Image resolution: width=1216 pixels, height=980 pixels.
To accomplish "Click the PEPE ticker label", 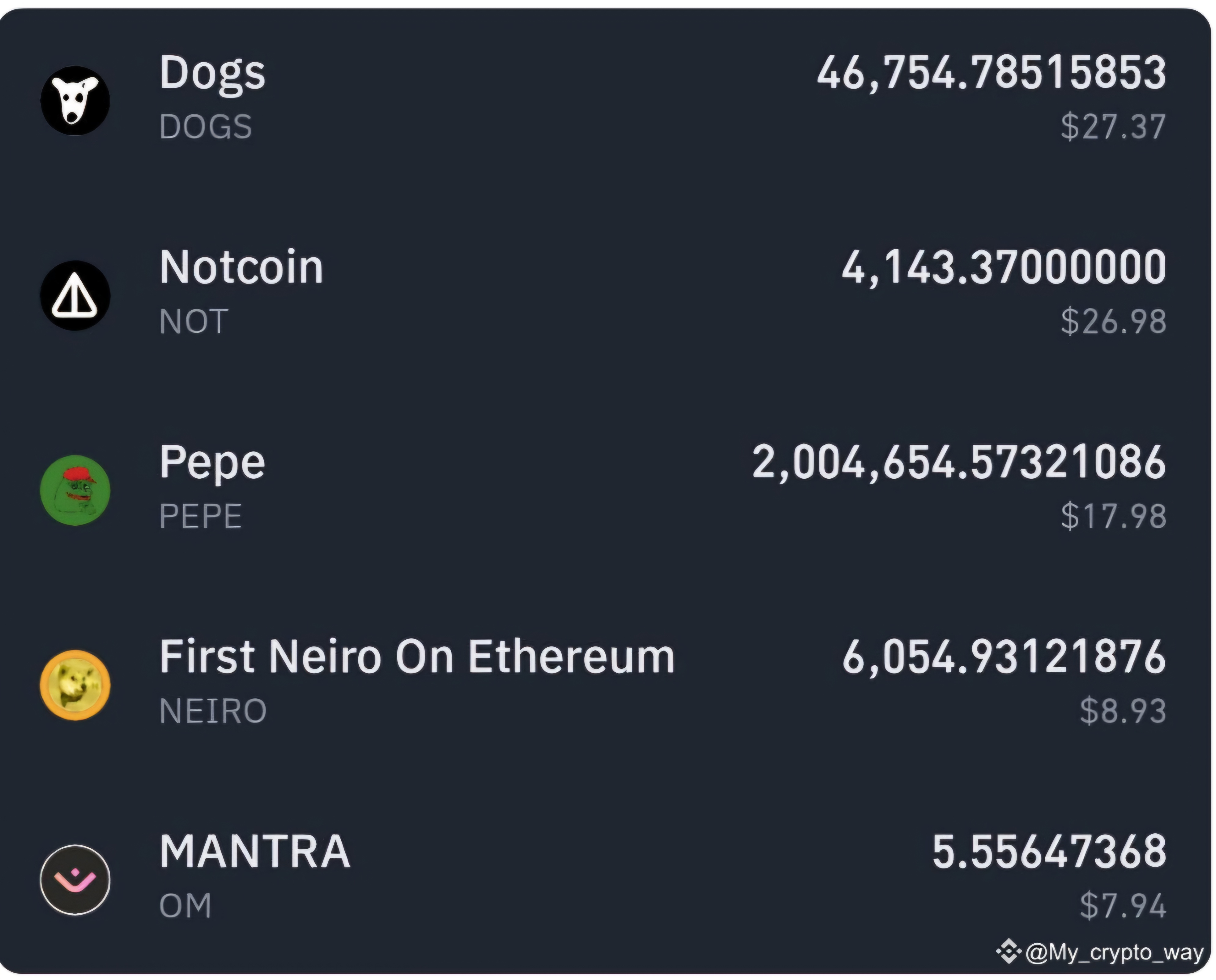I will [x=200, y=516].
